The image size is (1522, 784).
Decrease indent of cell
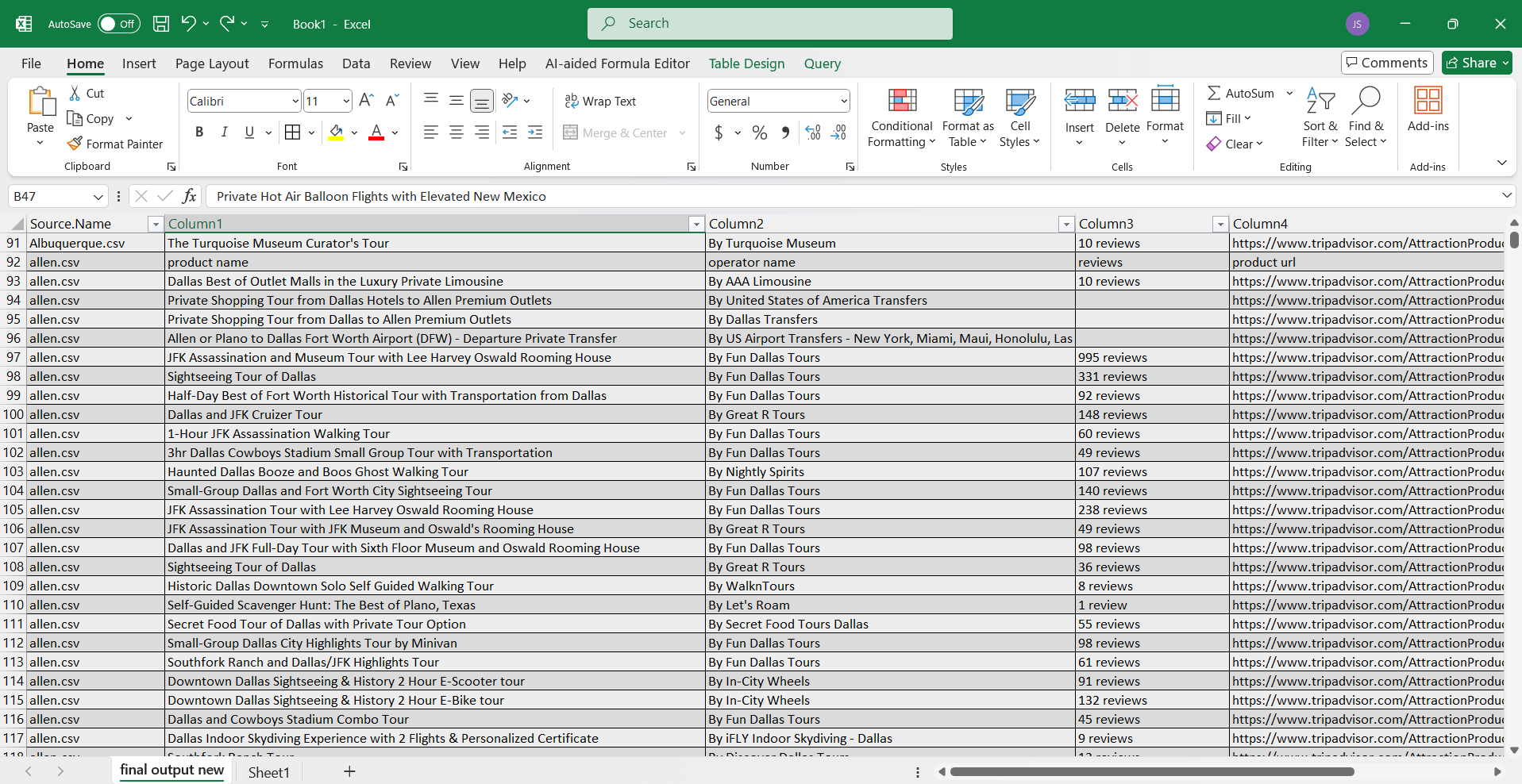510,133
